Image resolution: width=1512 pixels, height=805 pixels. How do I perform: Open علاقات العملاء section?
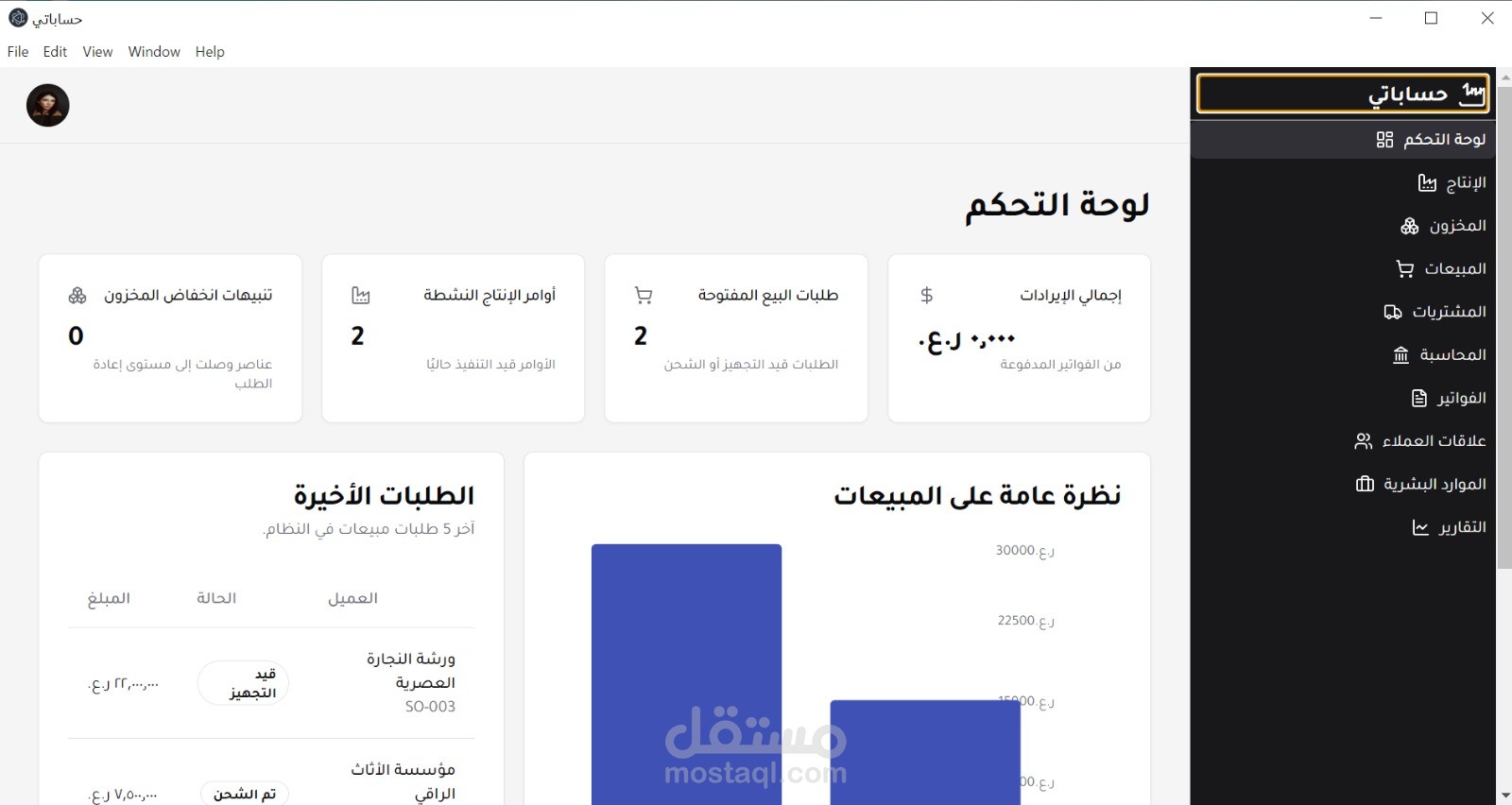coord(1343,441)
